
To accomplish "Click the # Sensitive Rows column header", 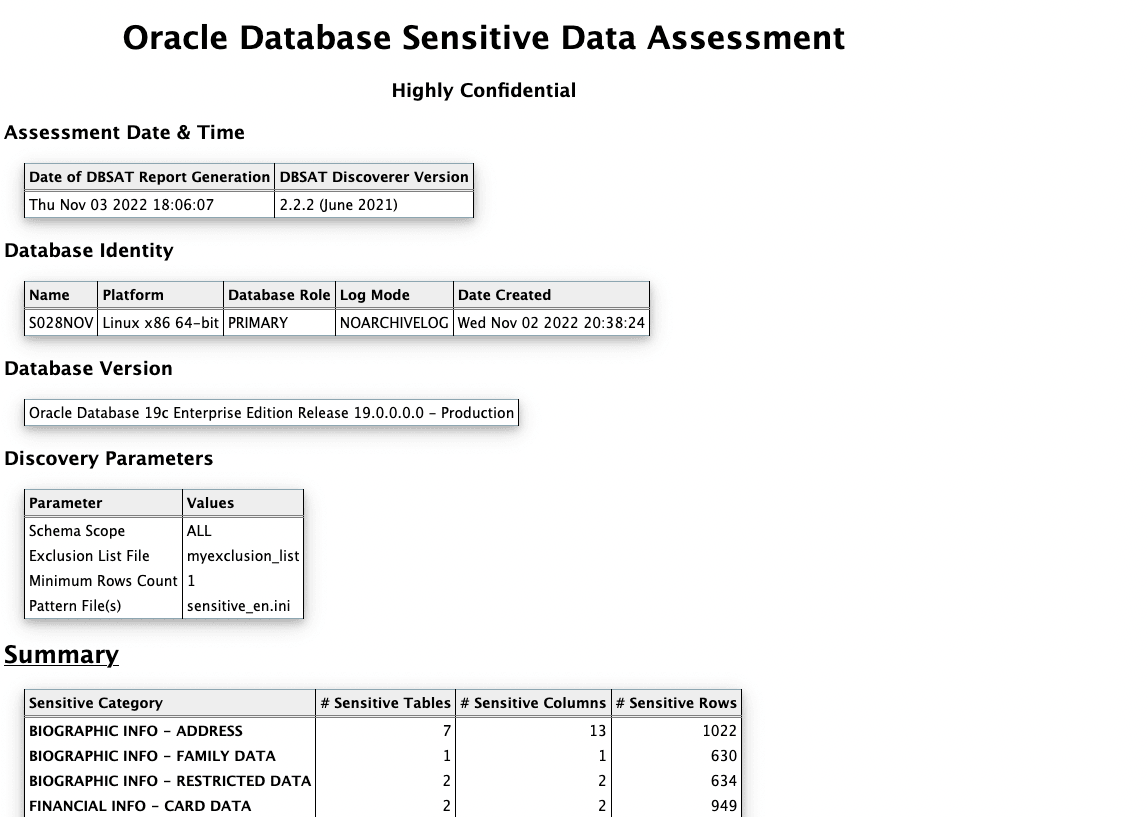I will (x=676, y=703).
